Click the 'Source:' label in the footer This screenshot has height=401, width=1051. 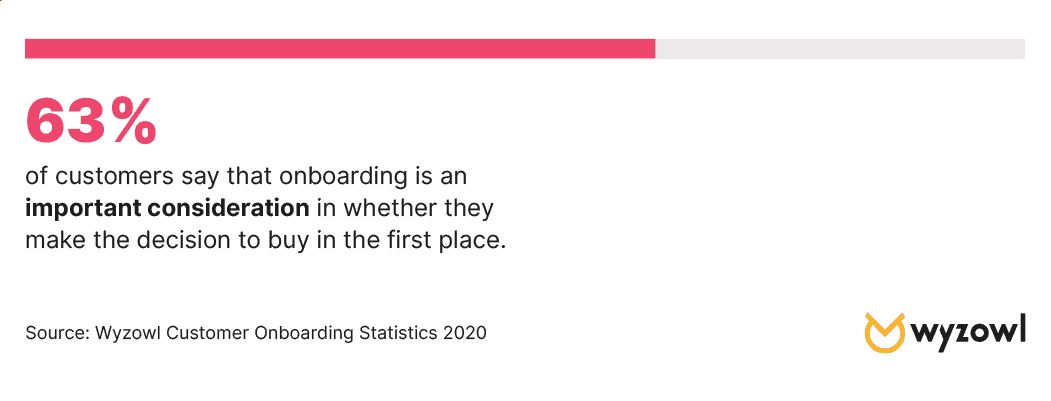57,333
